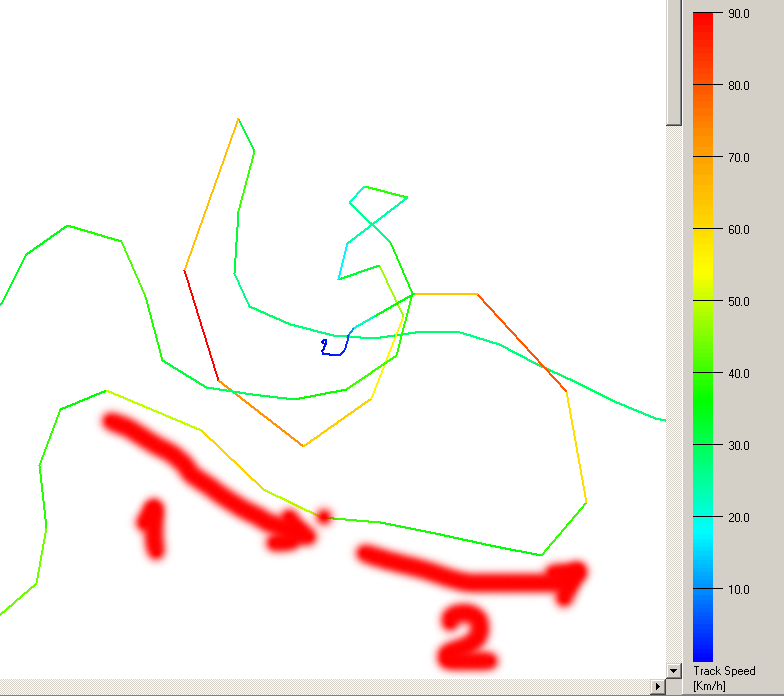The height and width of the screenshot is (696, 784).
Task: Click the Track Speed [Km/h] label
Action: click(725, 678)
